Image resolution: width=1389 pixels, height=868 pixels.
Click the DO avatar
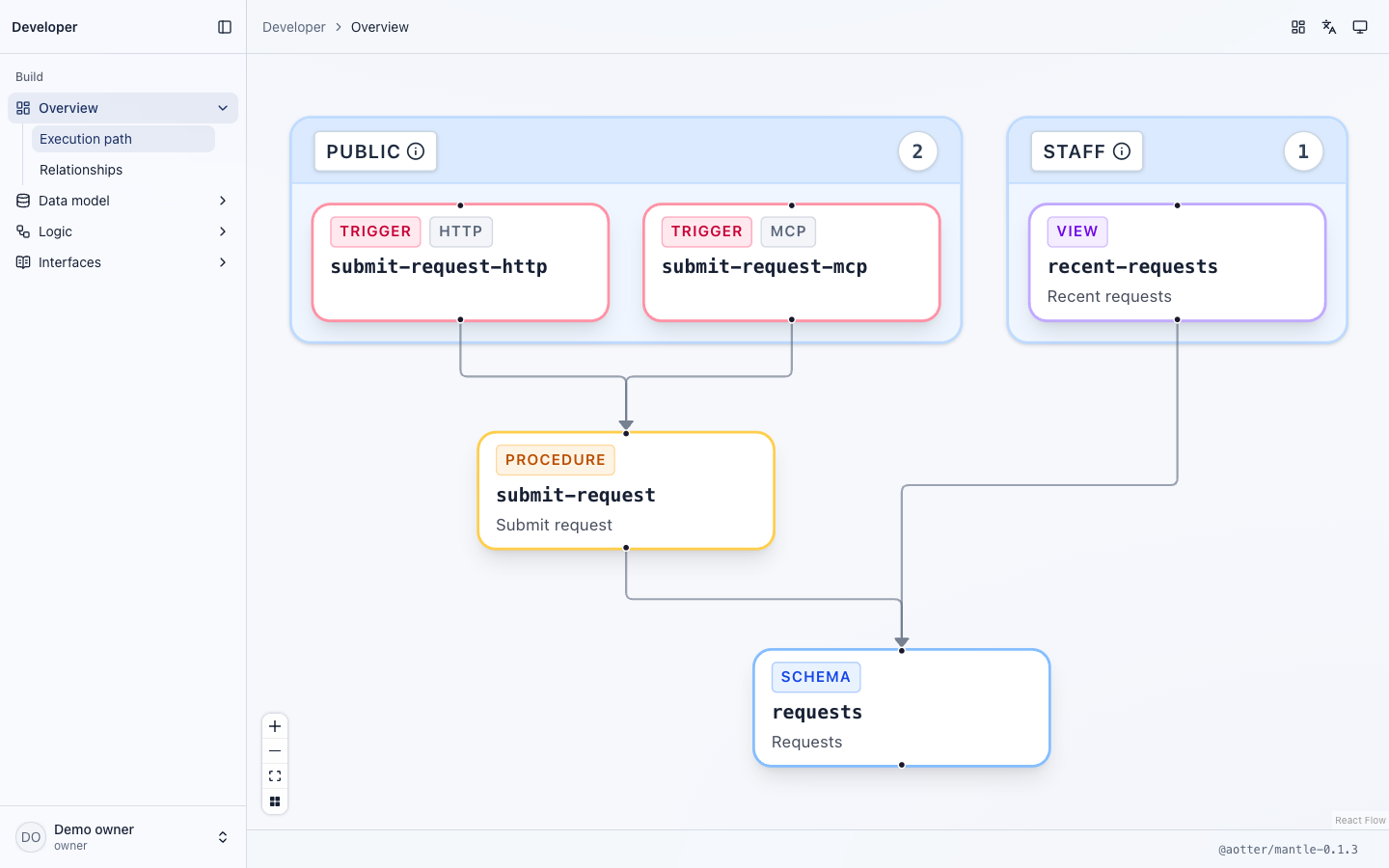pos(31,837)
